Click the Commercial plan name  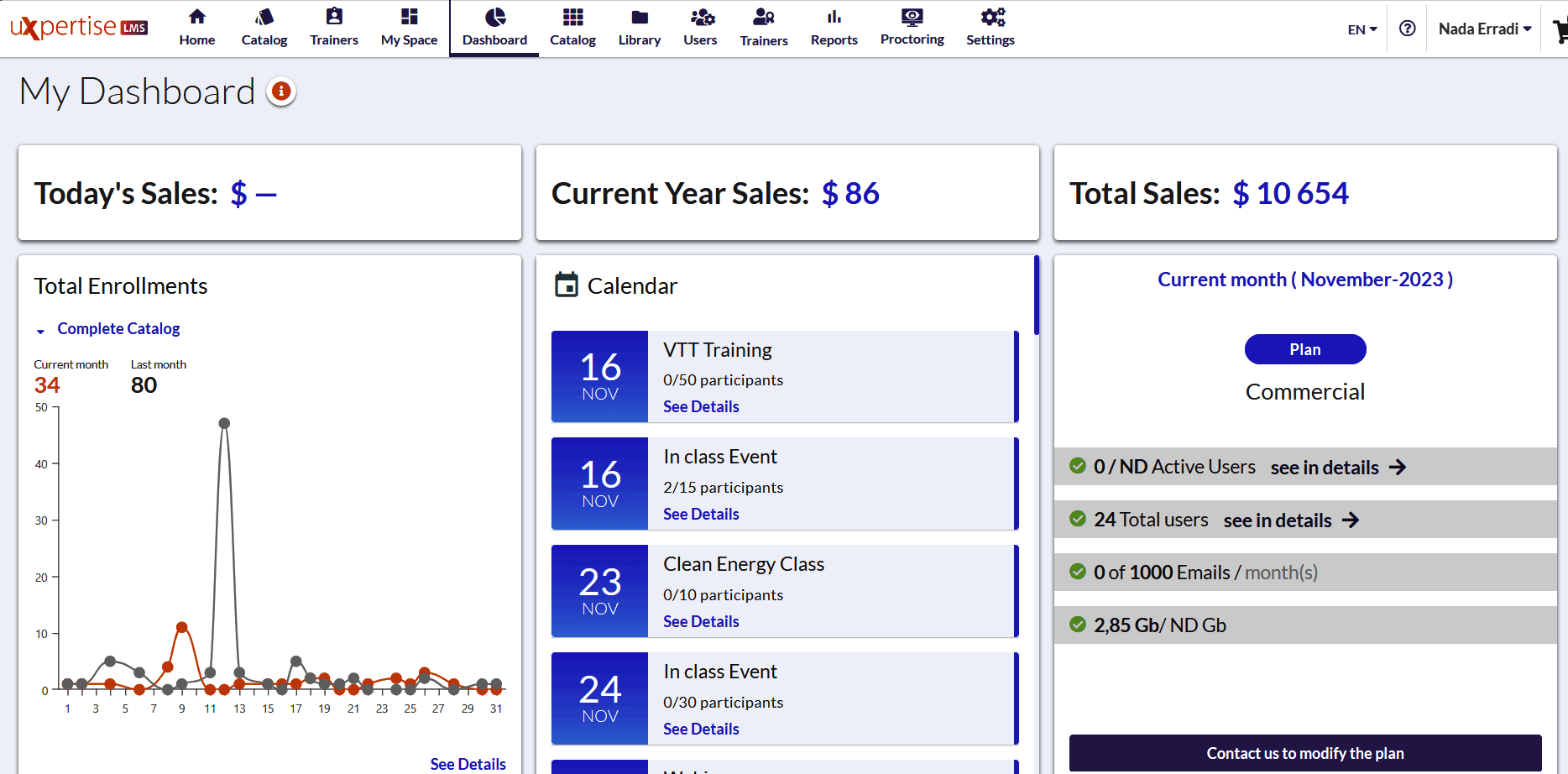1305,391
